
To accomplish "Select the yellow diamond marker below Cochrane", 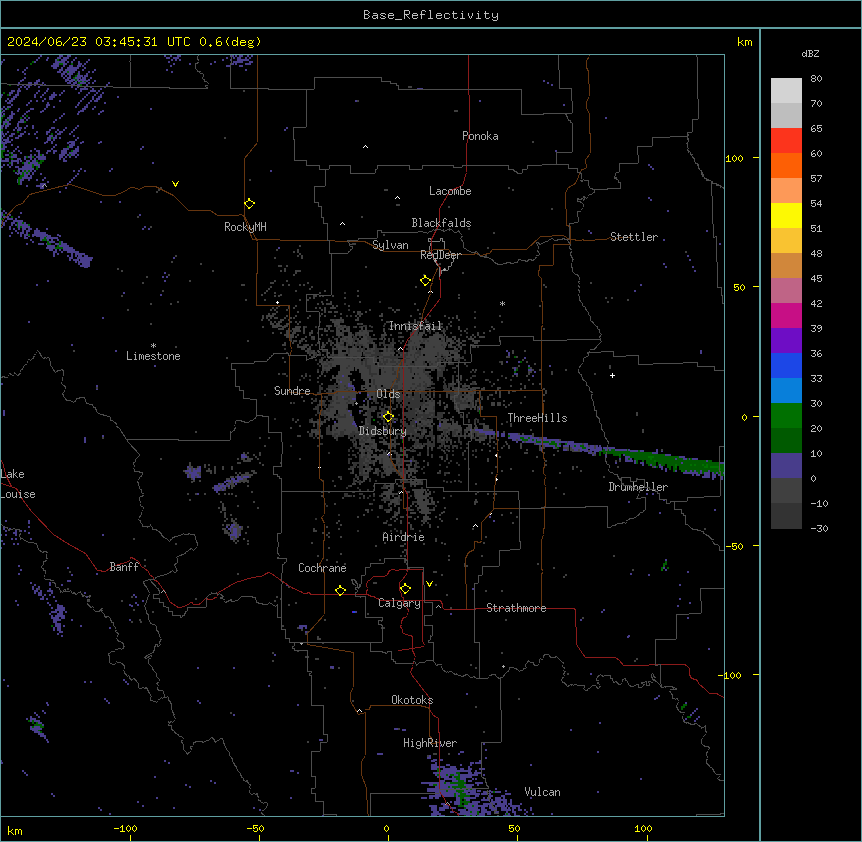I will tap(340, 590).
